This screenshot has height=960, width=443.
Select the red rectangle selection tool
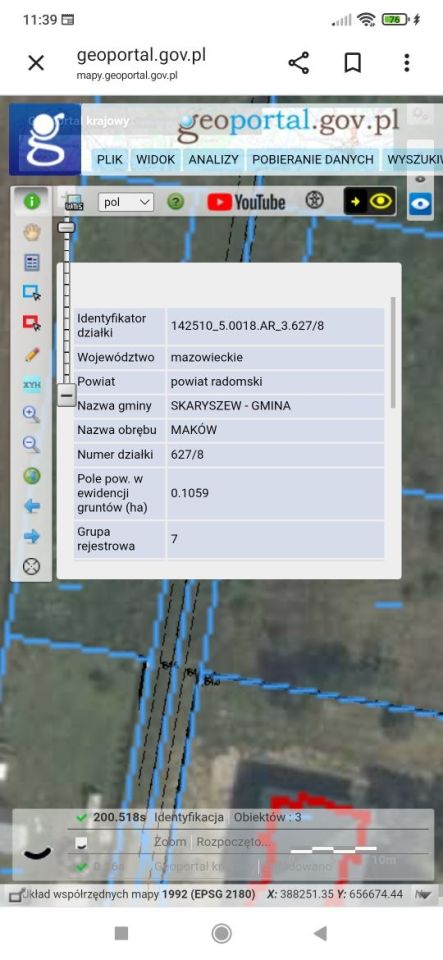(x=32, y=323)
